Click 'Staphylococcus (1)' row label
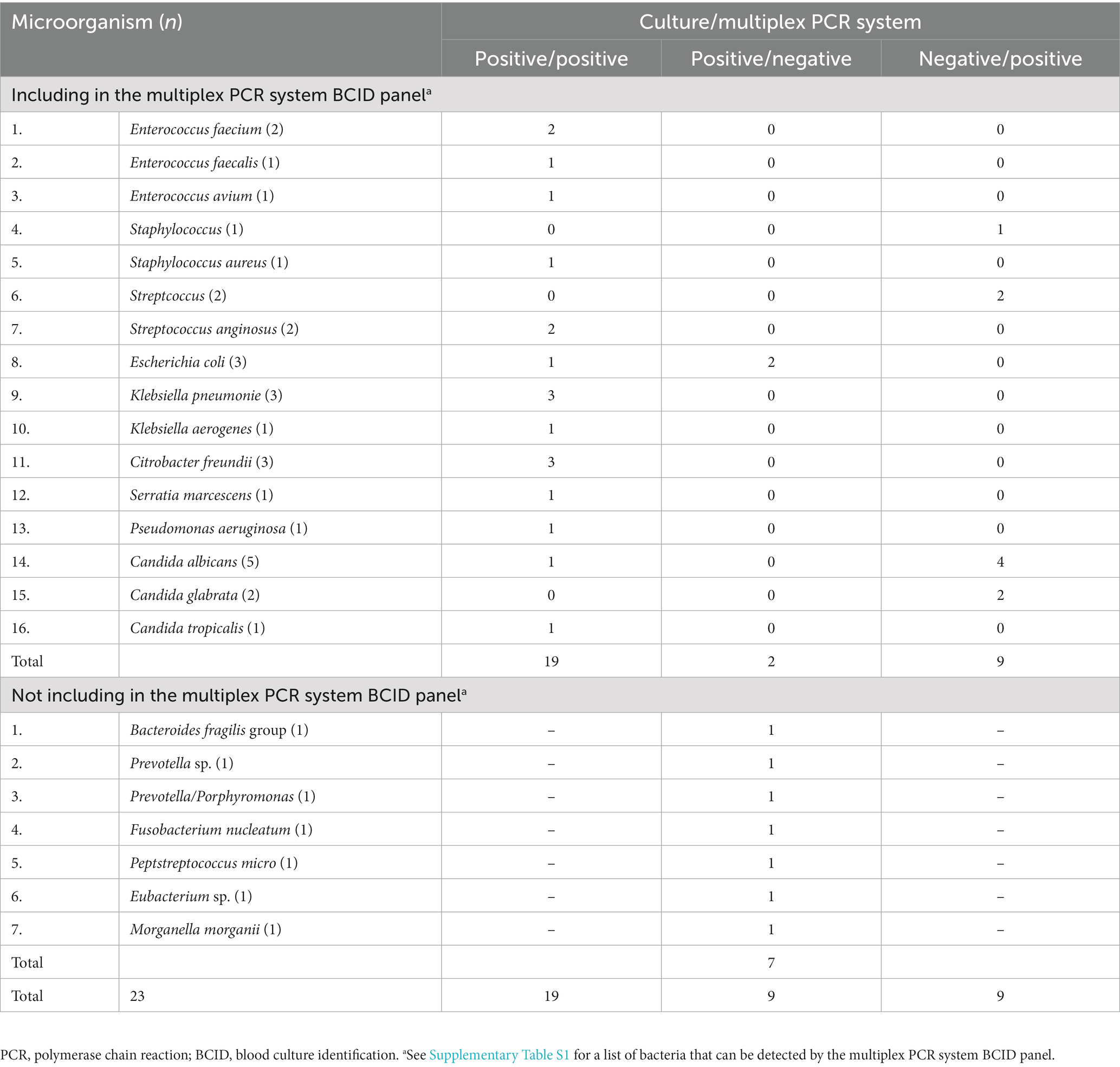The height and width of the screenshot is (1067, 1120). [186, 229]
